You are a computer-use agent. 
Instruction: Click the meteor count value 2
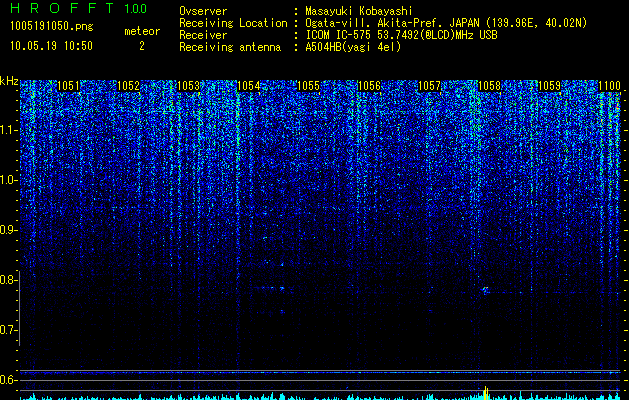142,46
